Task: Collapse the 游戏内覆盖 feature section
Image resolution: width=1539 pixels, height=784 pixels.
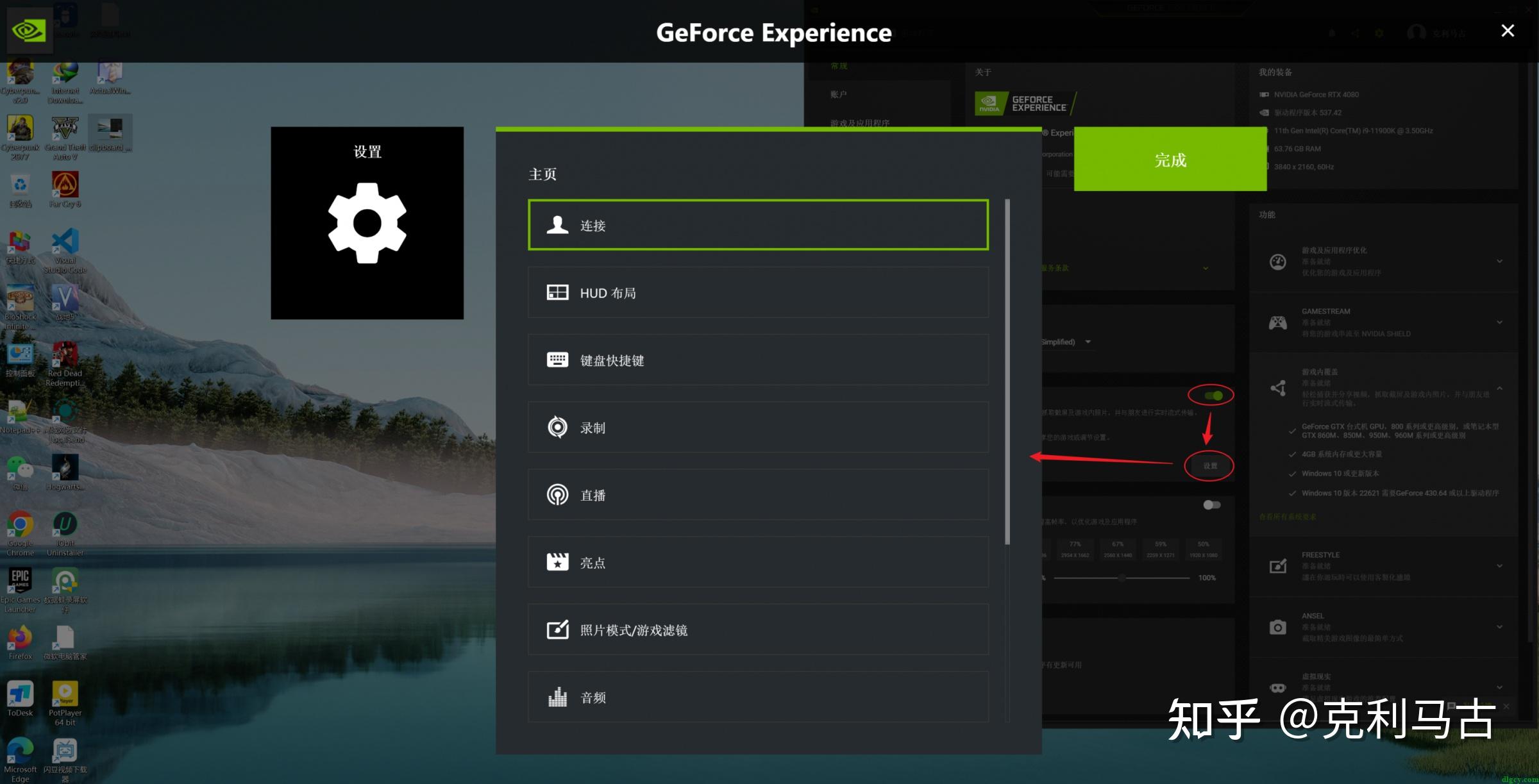Action: click(x=1499, y=388)
